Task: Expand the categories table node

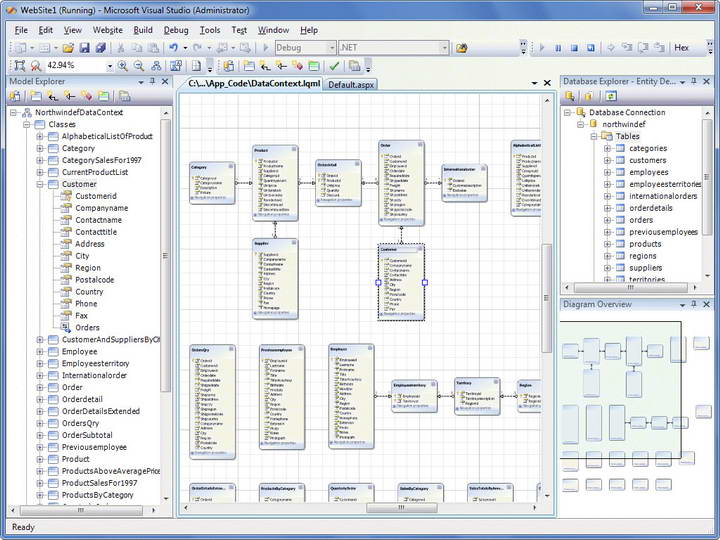Action: point(607,148)
